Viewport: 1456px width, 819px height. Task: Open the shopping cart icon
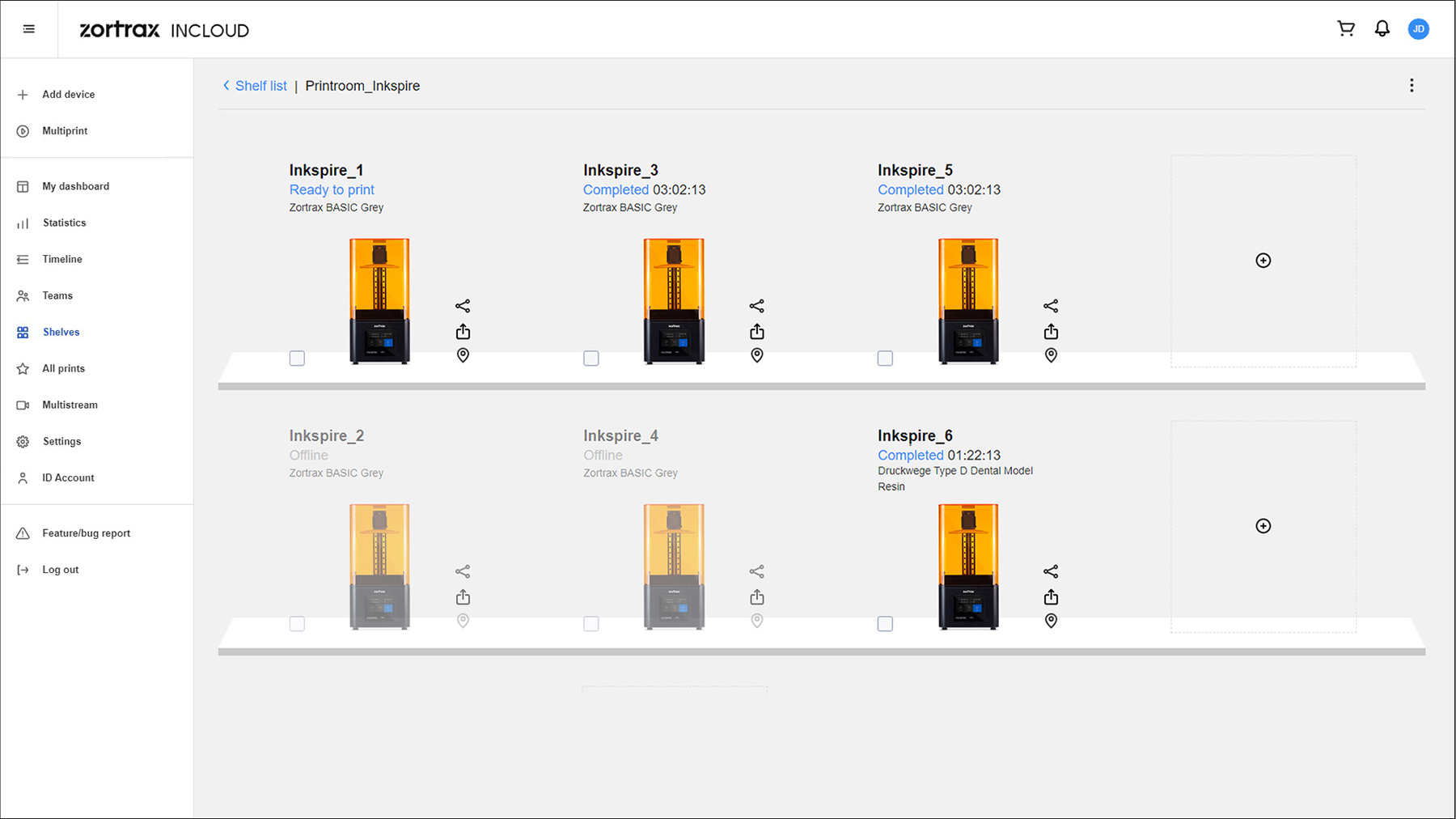coord(1346,29)
